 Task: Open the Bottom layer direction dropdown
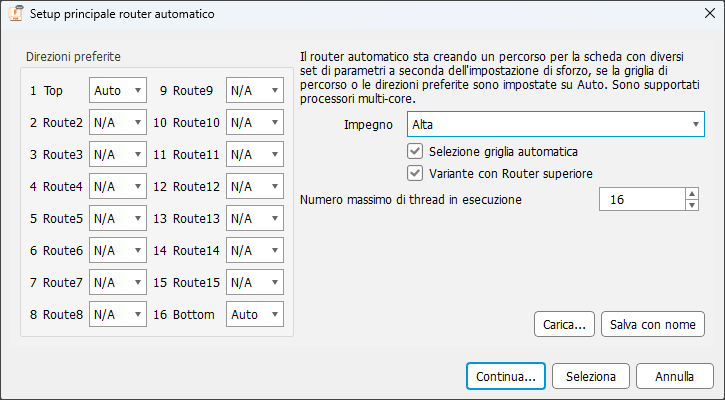[x=255, y=314]
